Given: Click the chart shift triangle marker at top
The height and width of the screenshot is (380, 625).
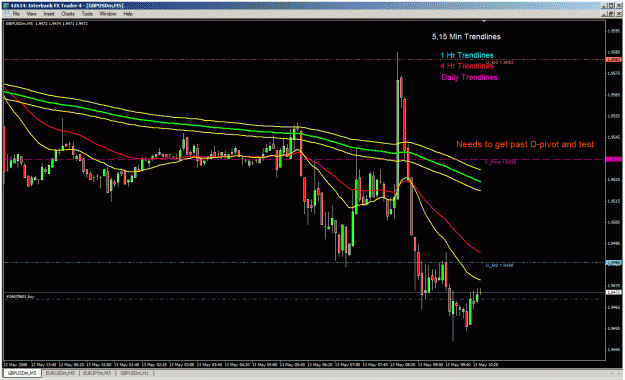Looking at the screenshot, I should [x=484, y=21].
